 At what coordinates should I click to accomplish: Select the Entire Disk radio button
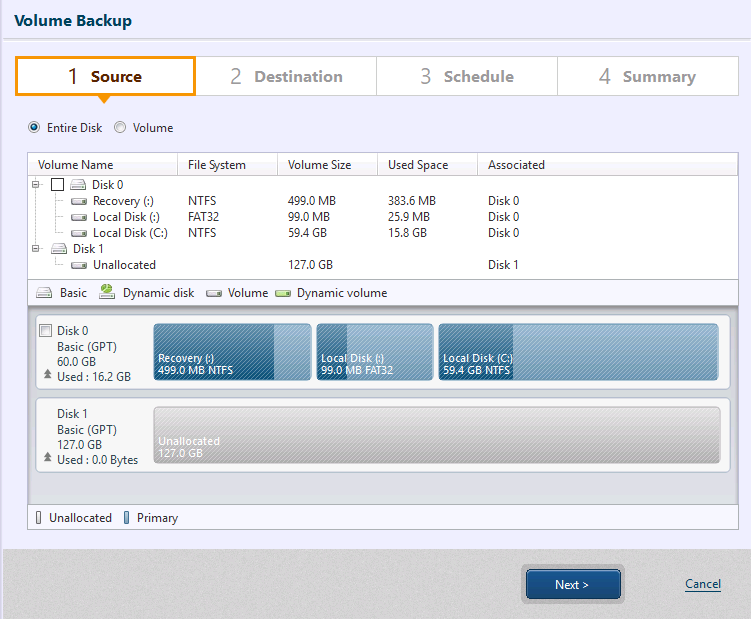[34, 128]
